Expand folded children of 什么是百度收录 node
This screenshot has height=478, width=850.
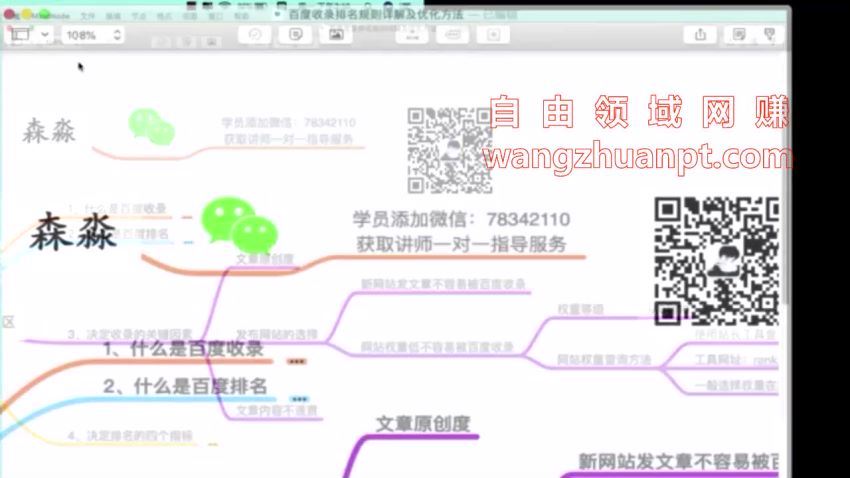[x=297, y=361]
